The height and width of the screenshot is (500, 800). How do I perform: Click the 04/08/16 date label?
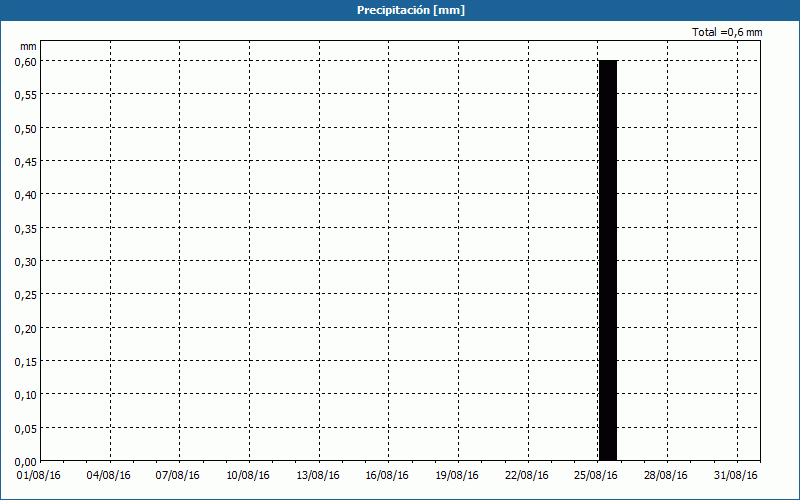tap(108, 476)
